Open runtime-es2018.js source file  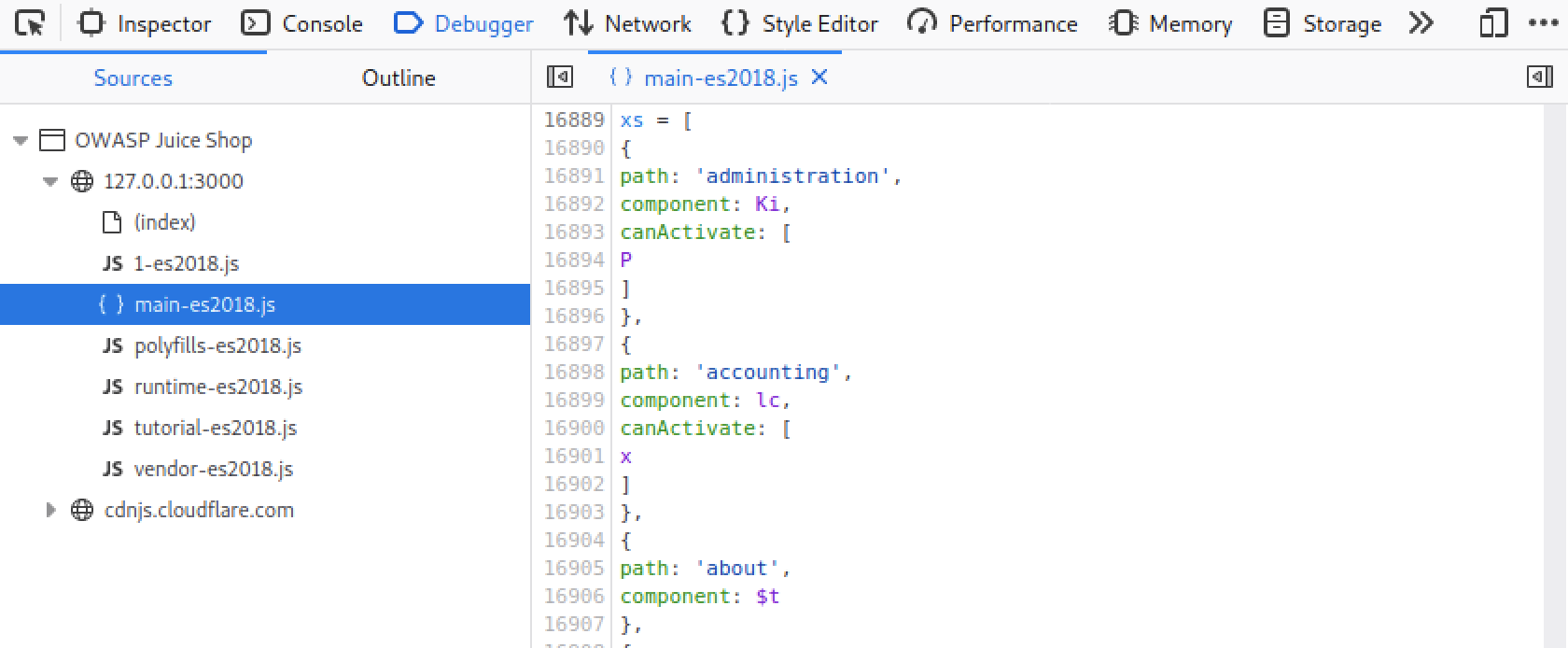(x=218, y=387)
